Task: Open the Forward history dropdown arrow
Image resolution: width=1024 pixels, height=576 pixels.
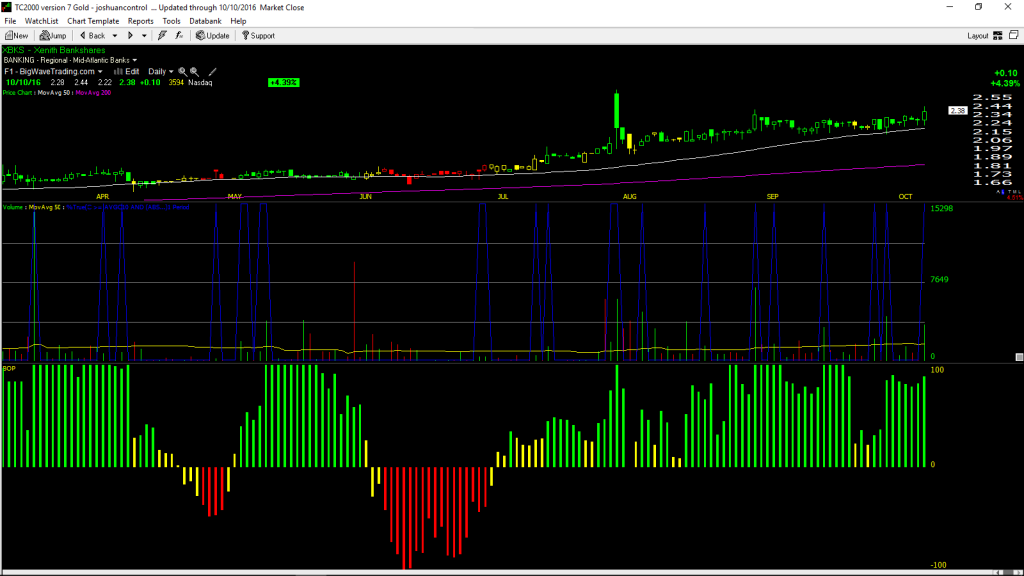Action: (x=144, y=36)
